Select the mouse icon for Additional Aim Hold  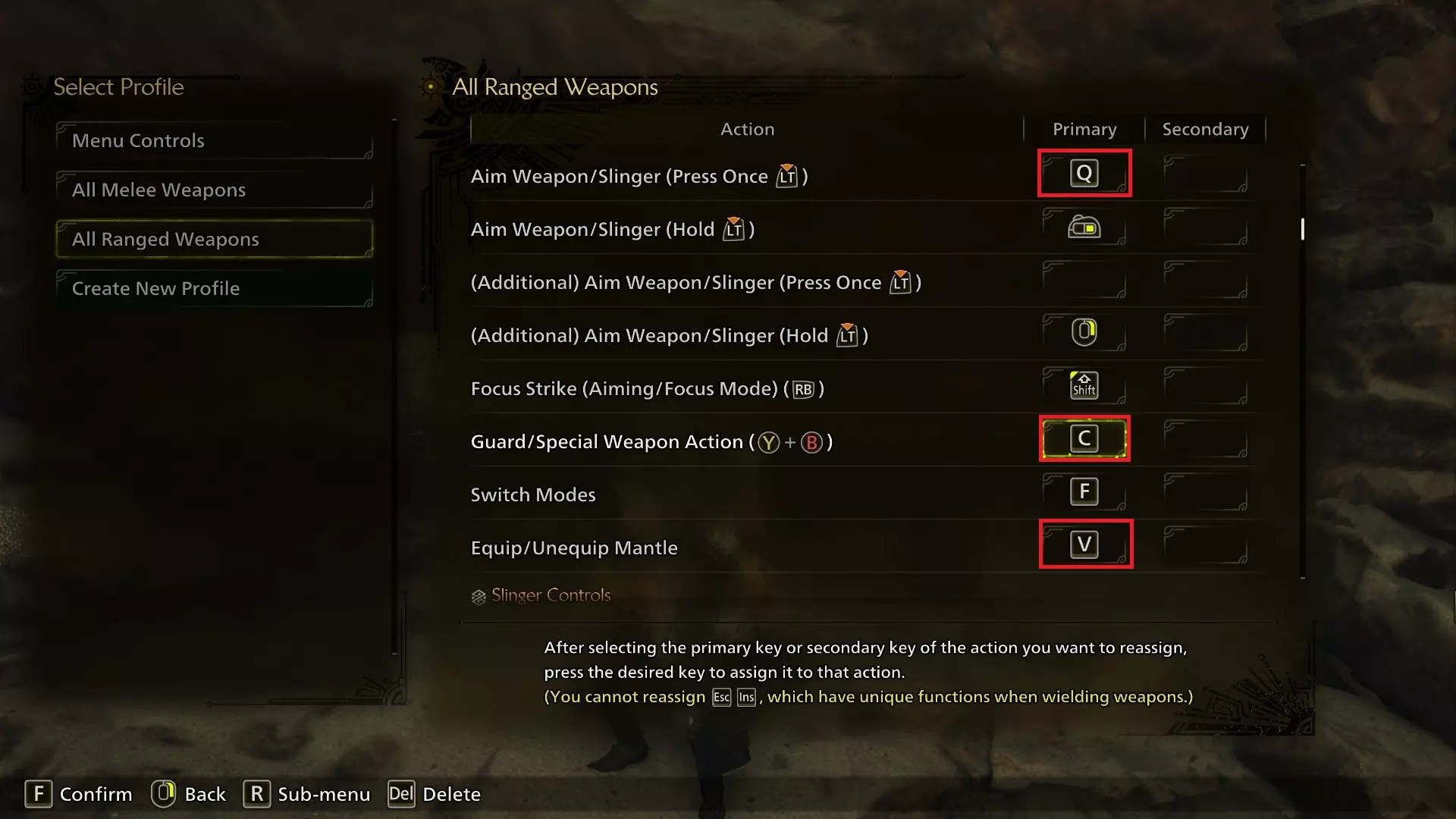click(x=1084, y=332)
